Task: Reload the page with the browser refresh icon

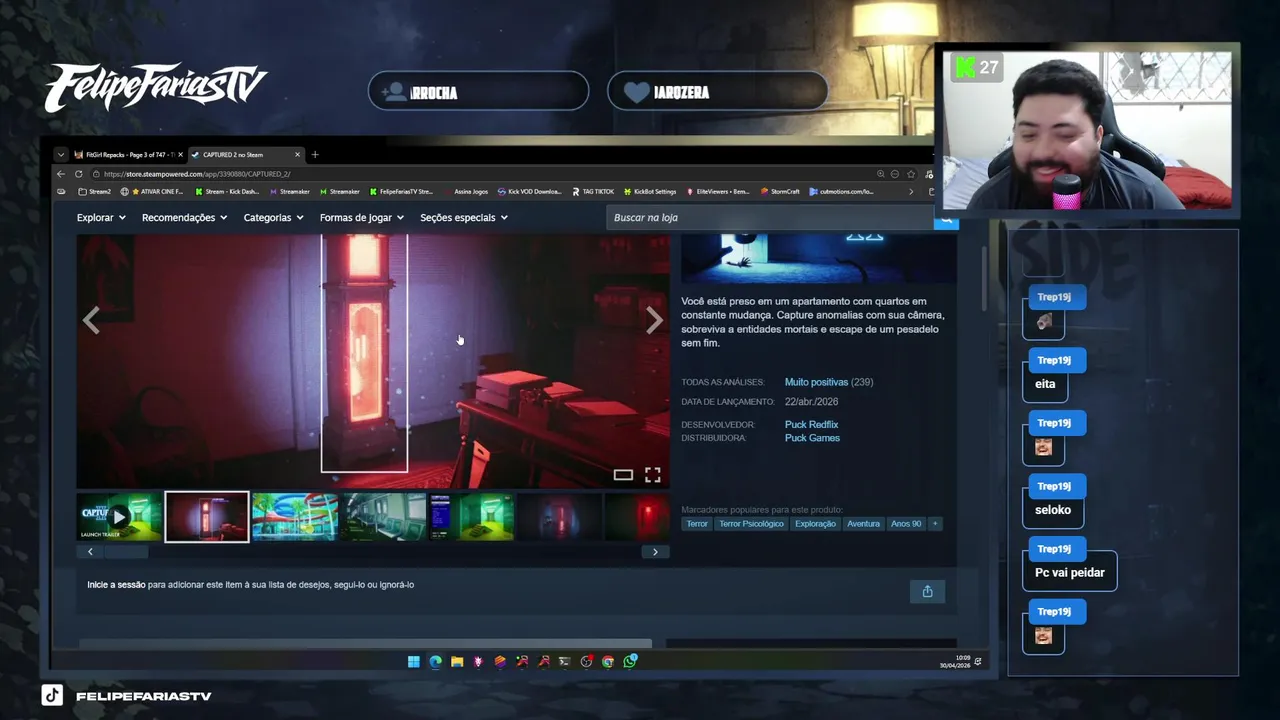Action: pos(78,174)
